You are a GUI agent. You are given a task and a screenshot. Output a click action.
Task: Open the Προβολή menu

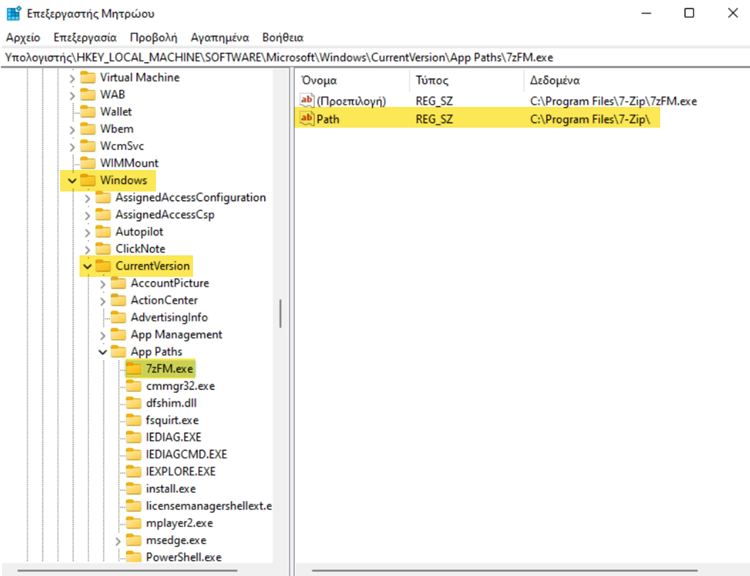[x=153, y=37]
